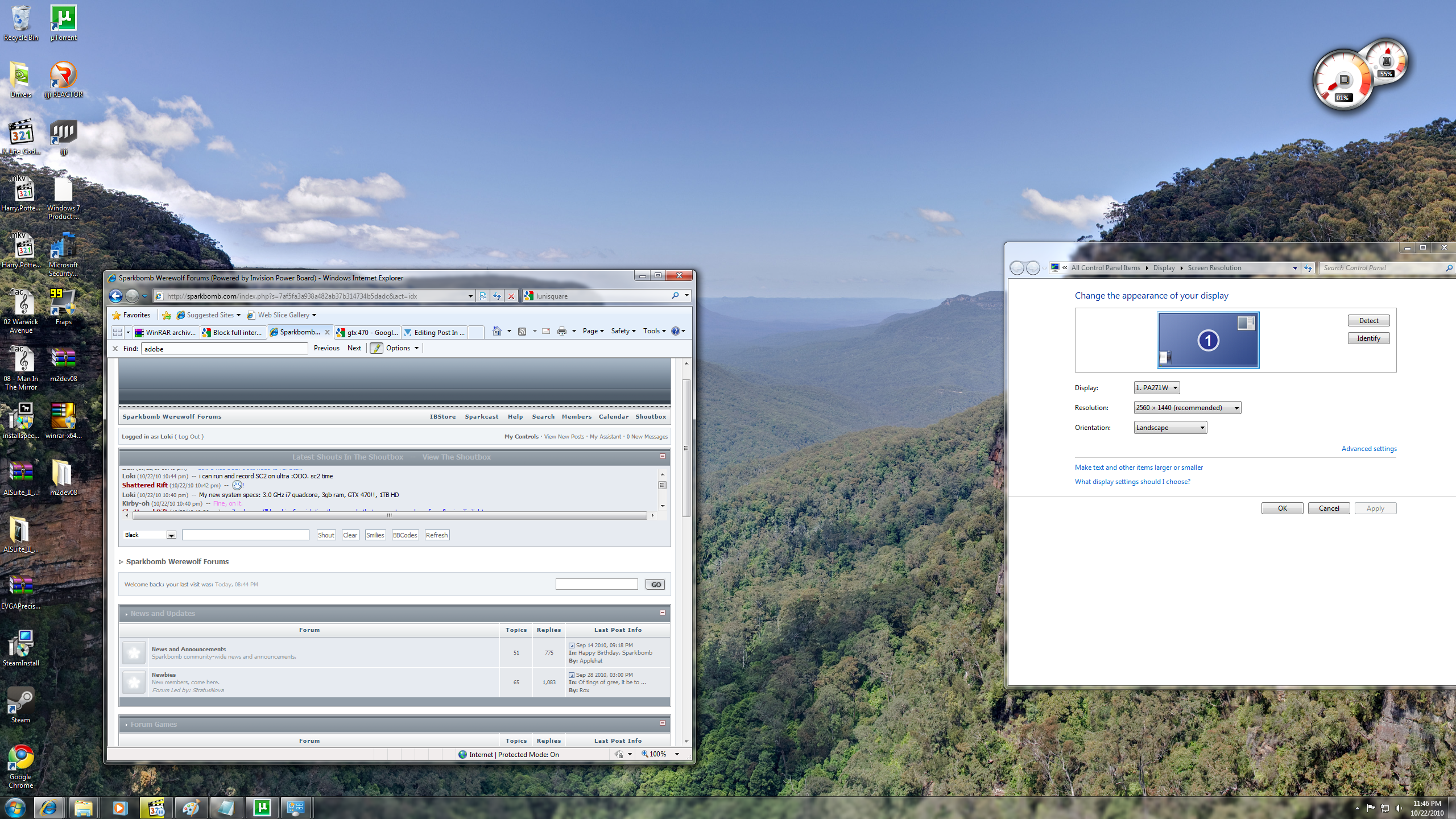Click monitor 1 thumbnail preview
Viewport: 1456px width, 819px height.
1208,340
